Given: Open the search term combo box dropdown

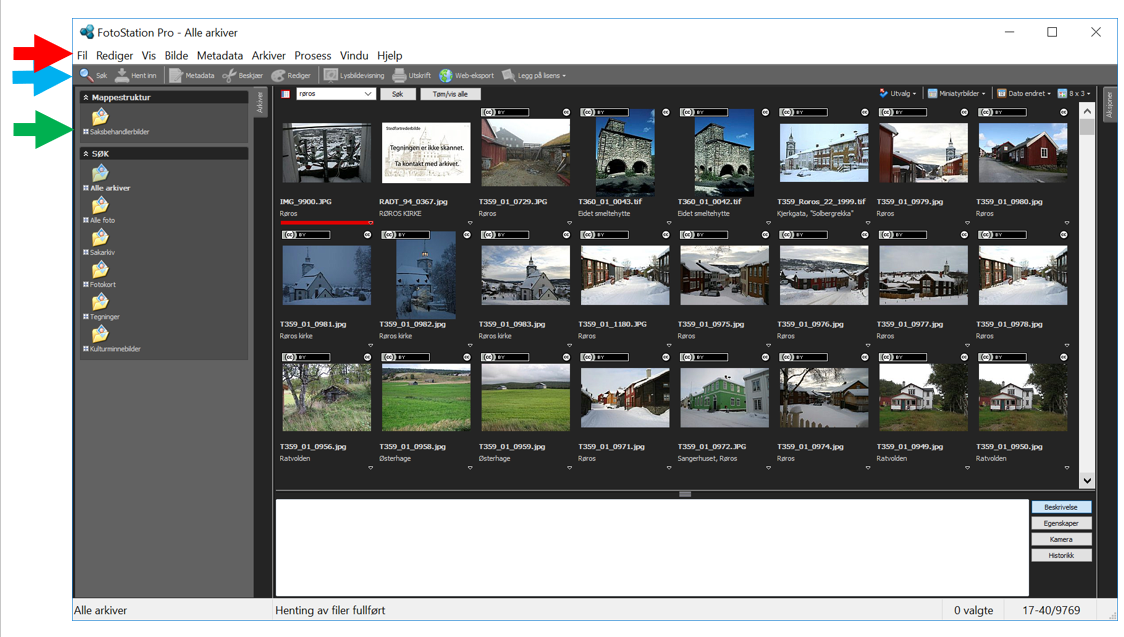Looking at the screenshot, I should (x=368, y=94).
